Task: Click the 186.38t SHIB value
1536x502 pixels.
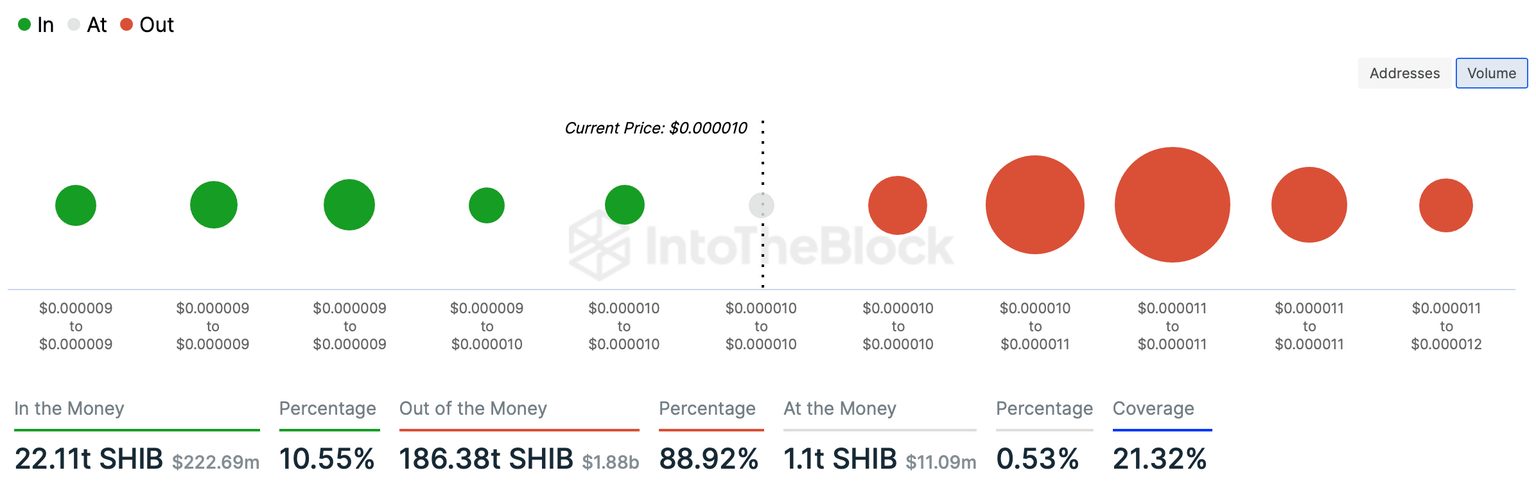Action: pos(485,459)
